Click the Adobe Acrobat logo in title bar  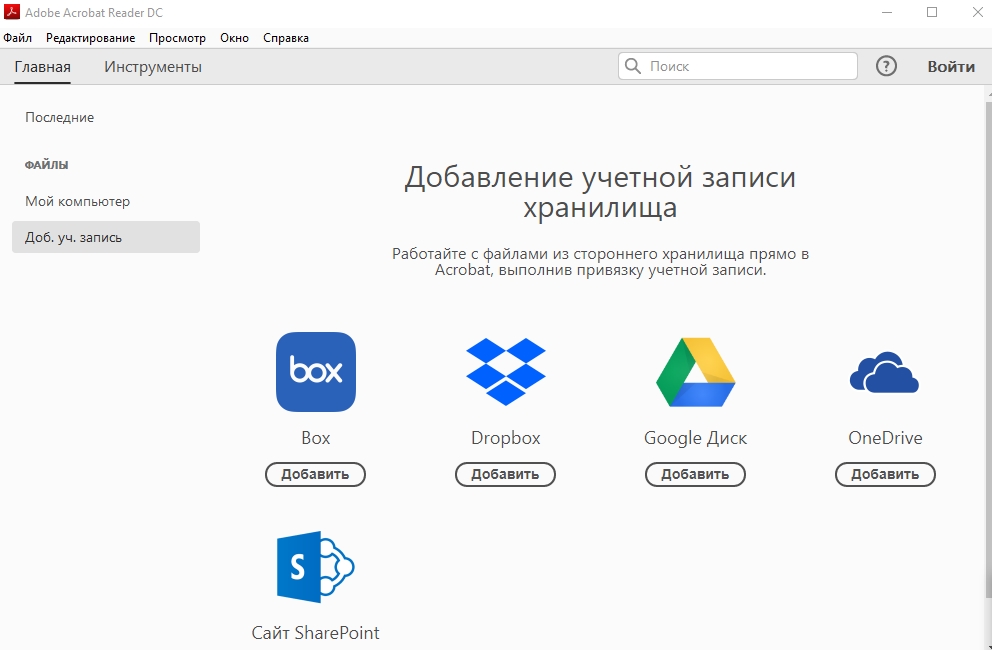[11, 12]
